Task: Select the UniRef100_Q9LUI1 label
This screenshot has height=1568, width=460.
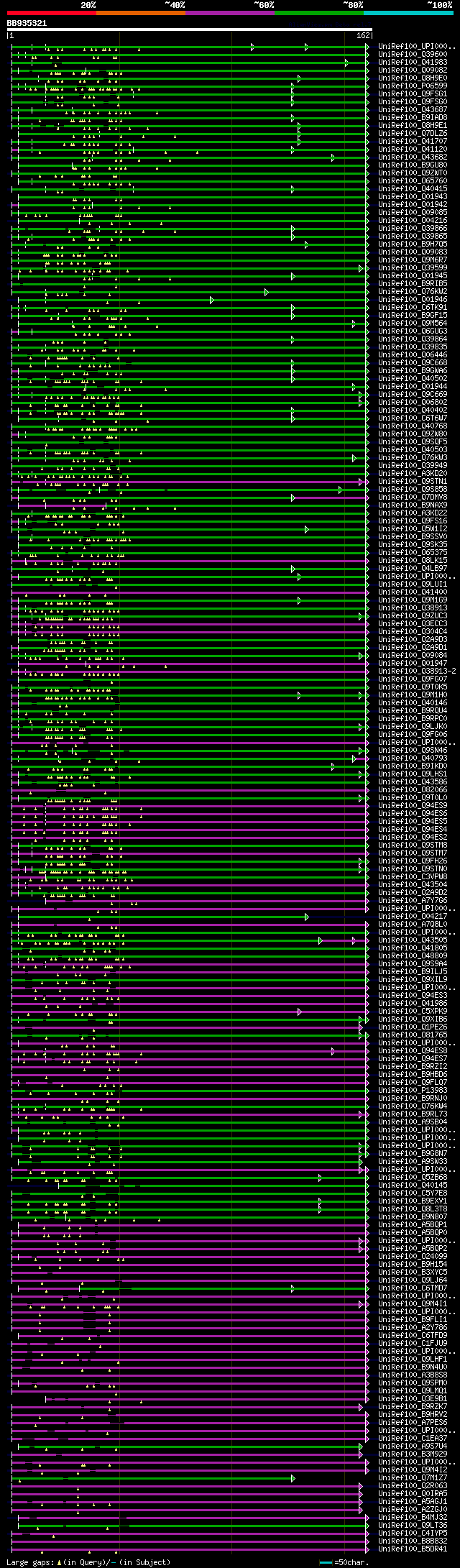Action: (413, 584)
